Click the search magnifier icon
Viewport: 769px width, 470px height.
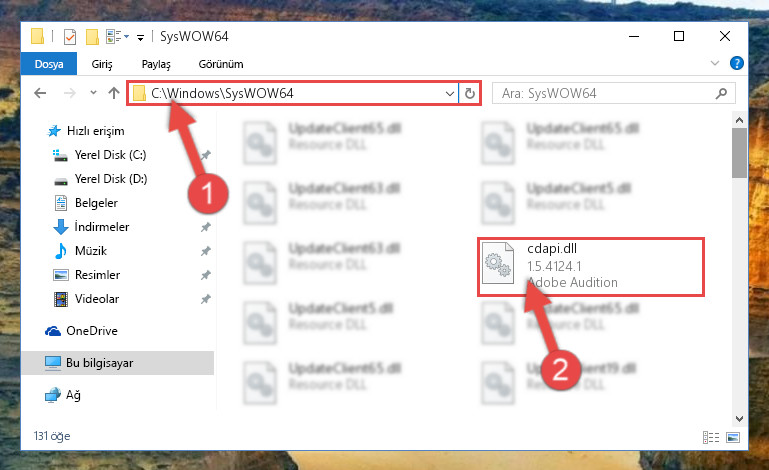click(721, 93)
